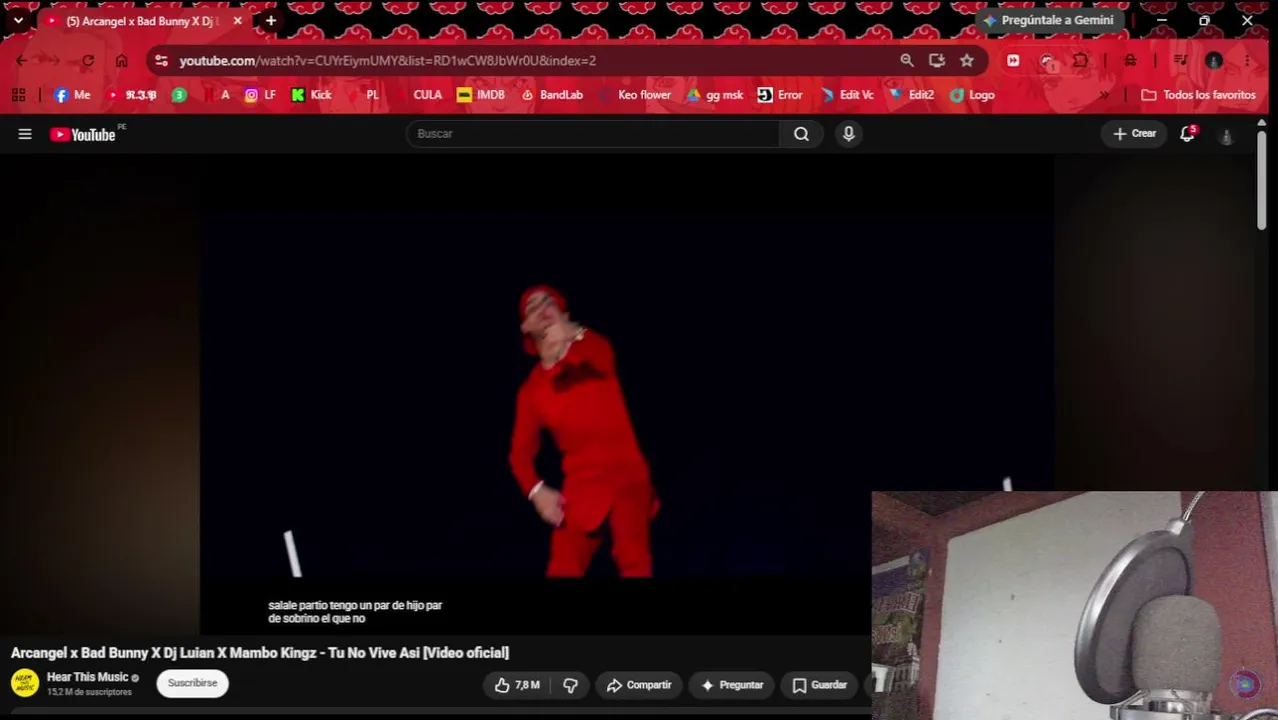Select the Arcangel x Bad Bunny tab
The width and height of the screenshot is (1278, 720).
[x=140, y=21]
